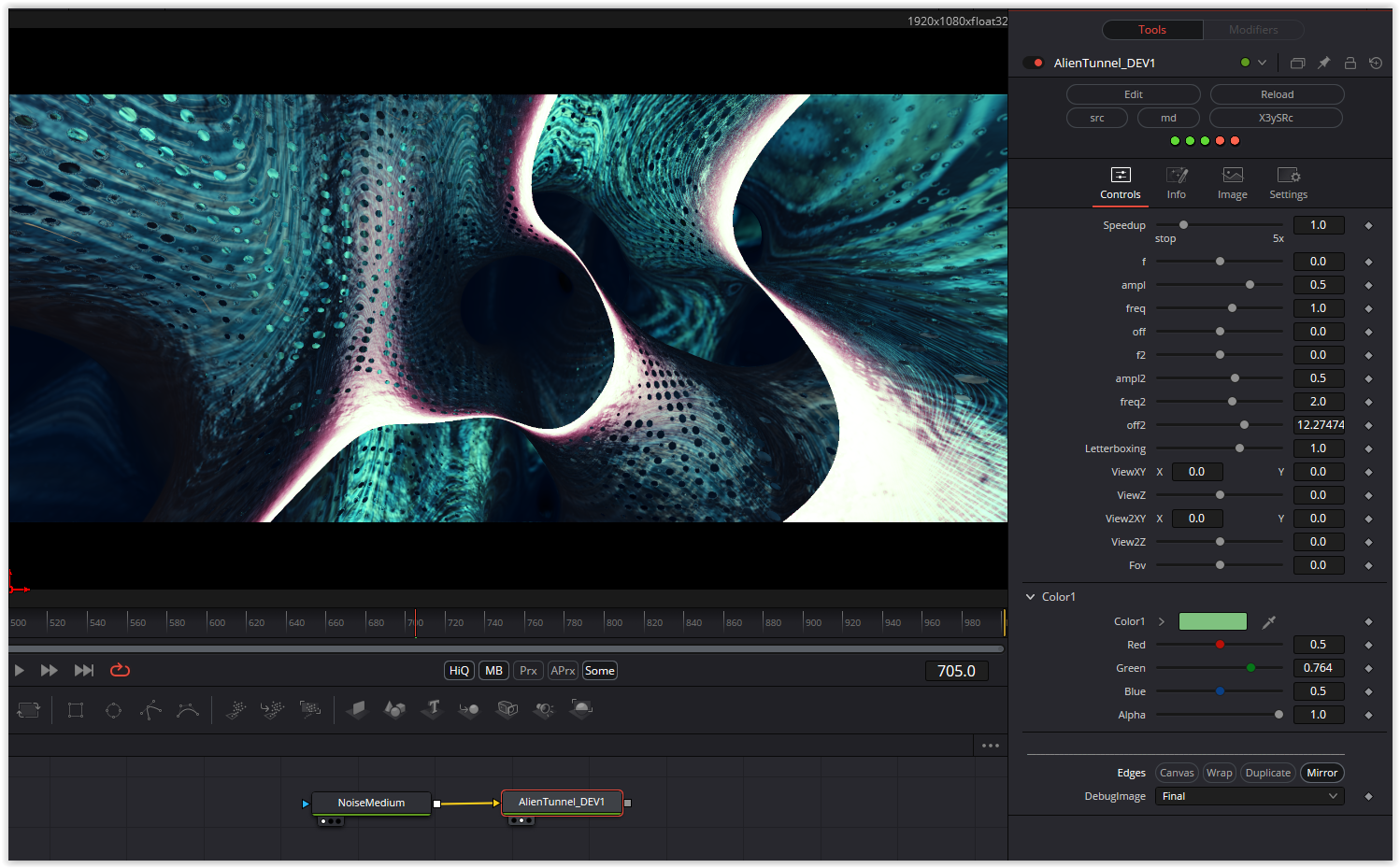This screenshot has width=1400, height=868.
Task: Toggle the AlienTunnel_DEV1 enable switch
Action: click(x=1034, y=63)
